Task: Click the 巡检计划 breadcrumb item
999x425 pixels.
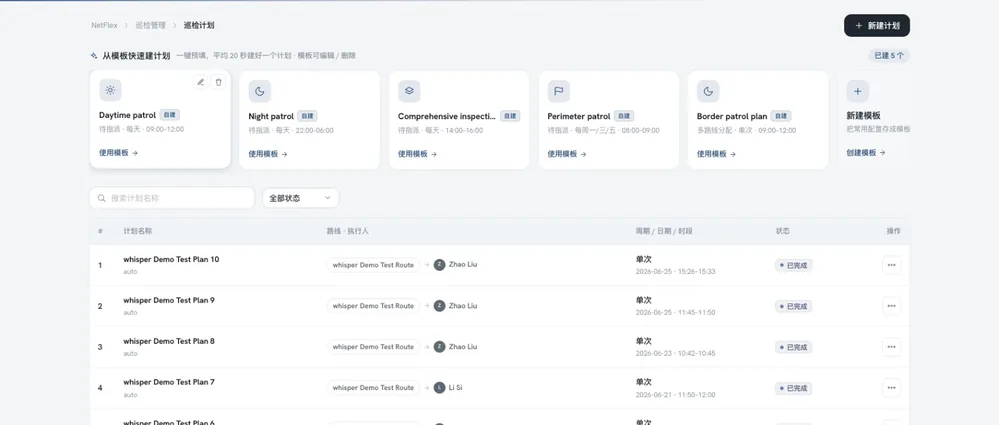Action: click(199, 25)
